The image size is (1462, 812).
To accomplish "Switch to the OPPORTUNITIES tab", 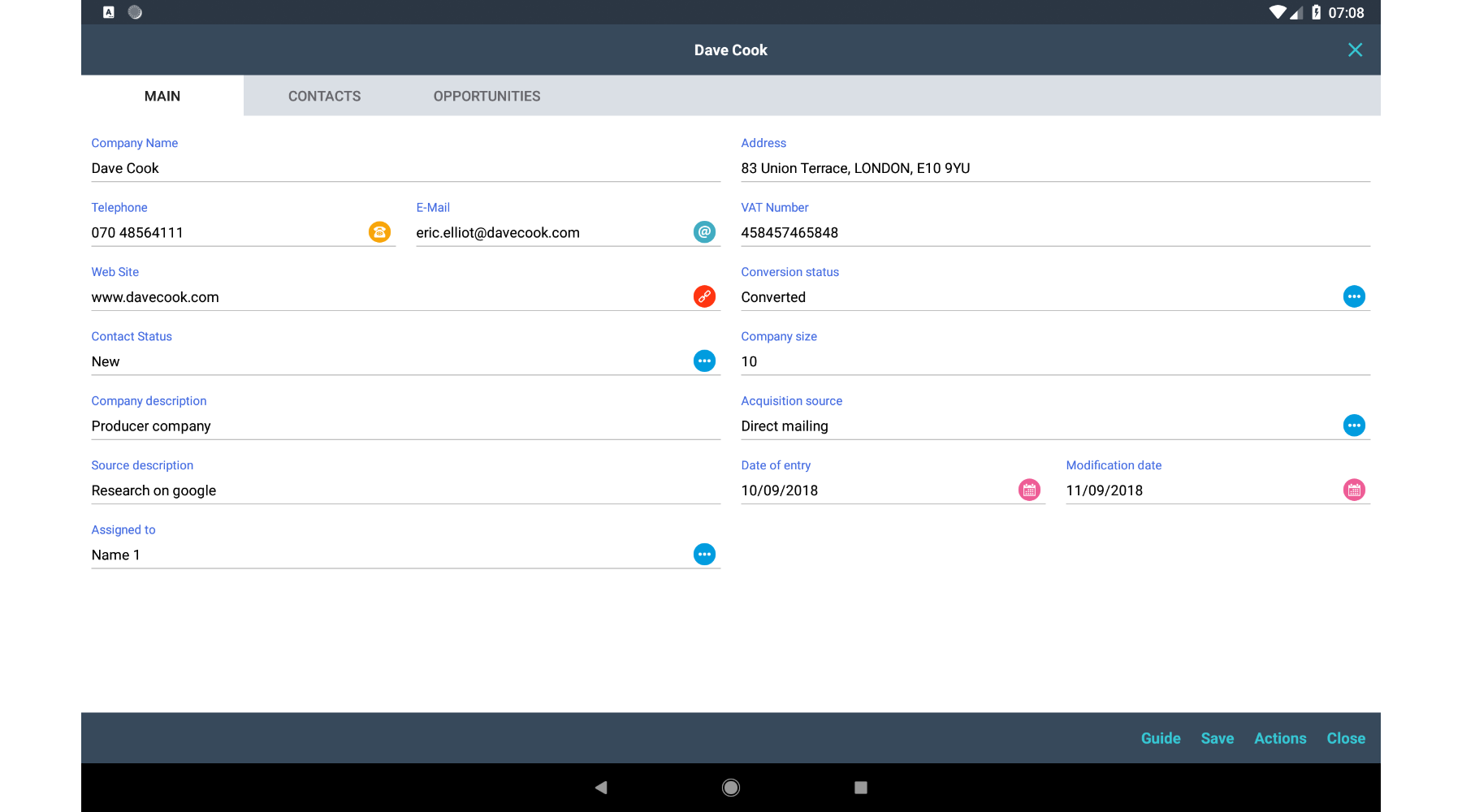I will [487, 96].
